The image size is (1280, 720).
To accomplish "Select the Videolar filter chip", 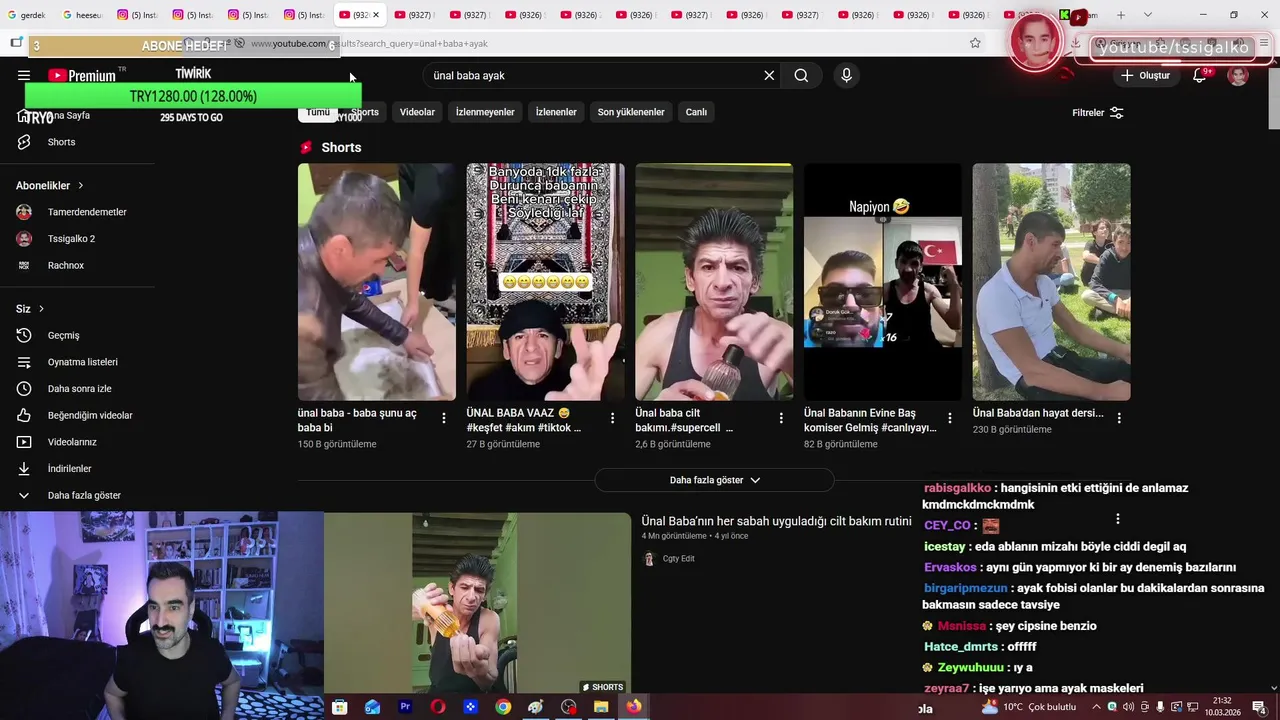I will click(x=417, y=112).
